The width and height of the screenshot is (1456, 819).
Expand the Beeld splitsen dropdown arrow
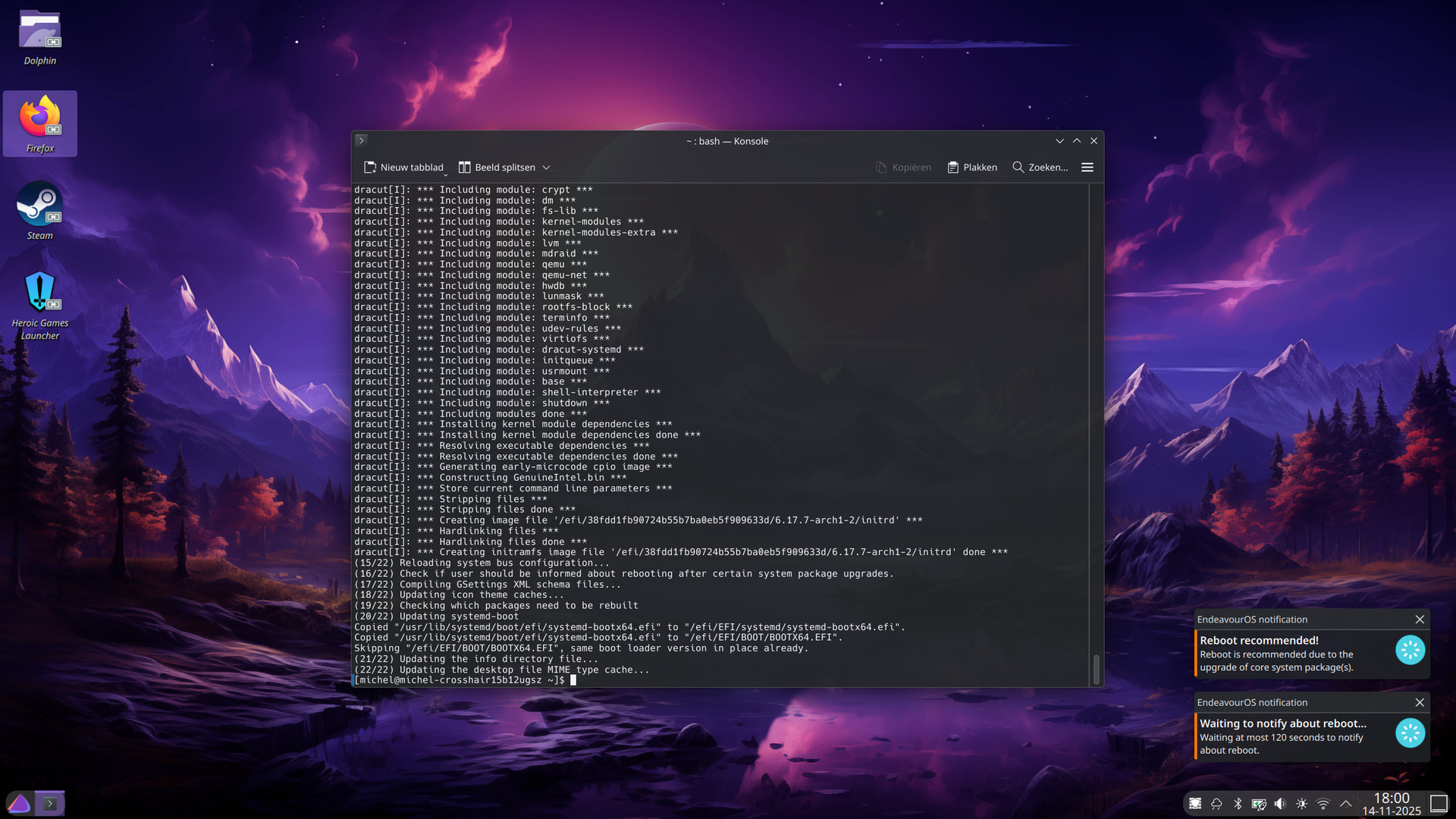pos(546,168)
